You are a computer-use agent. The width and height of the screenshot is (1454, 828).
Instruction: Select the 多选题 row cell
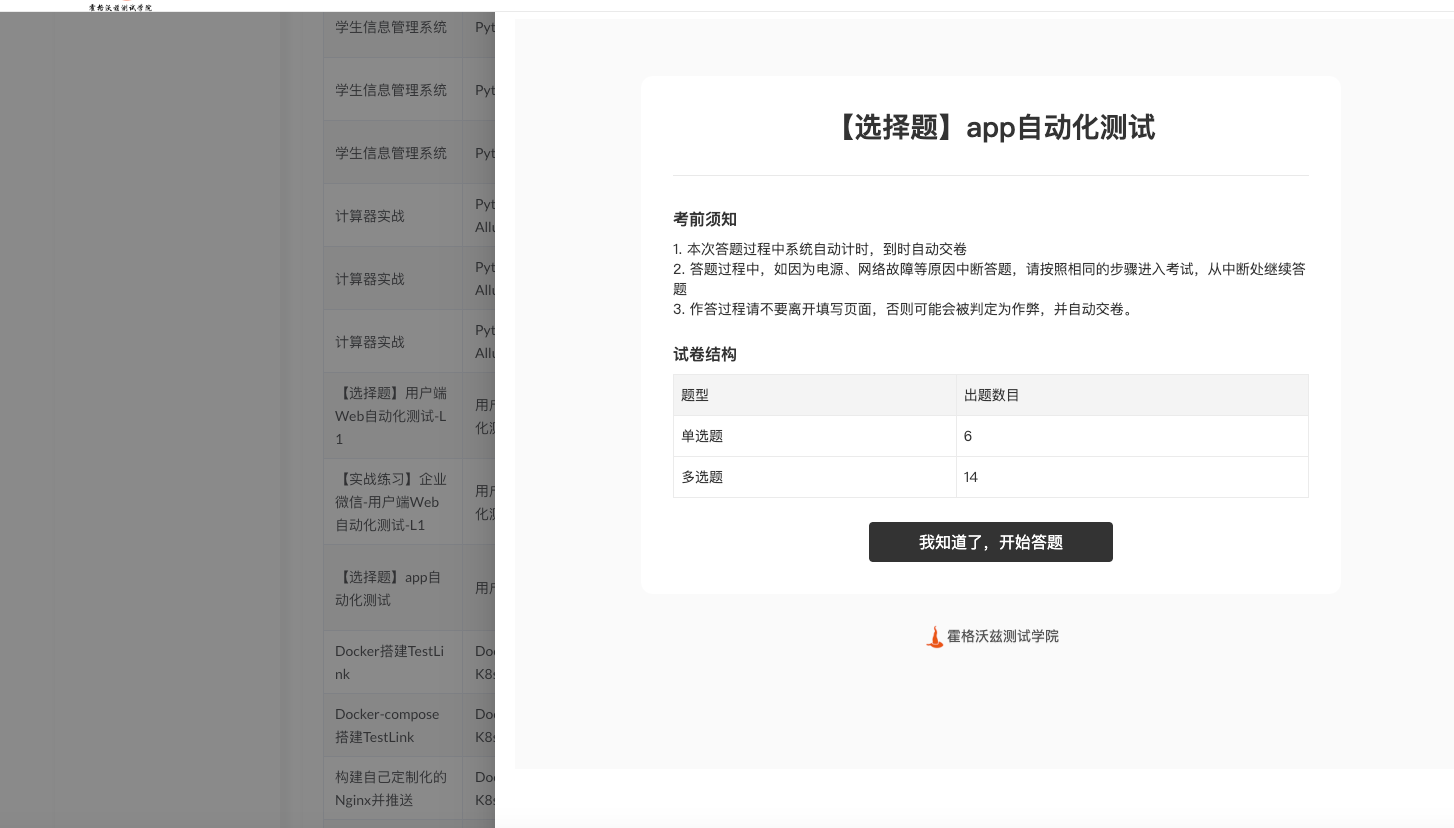(814, 477)
